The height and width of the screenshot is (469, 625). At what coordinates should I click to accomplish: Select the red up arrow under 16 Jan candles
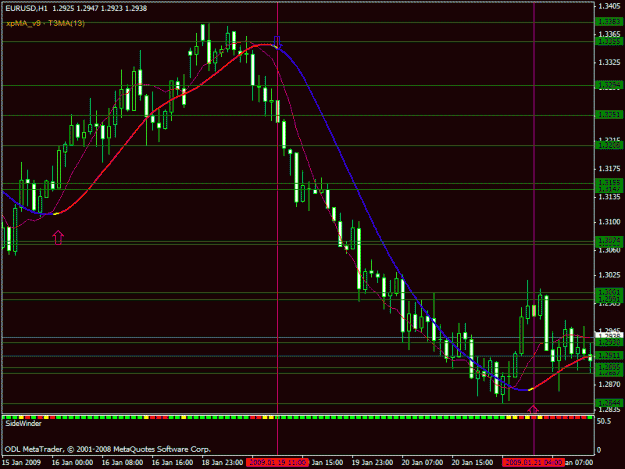click(x=58, y=237)
